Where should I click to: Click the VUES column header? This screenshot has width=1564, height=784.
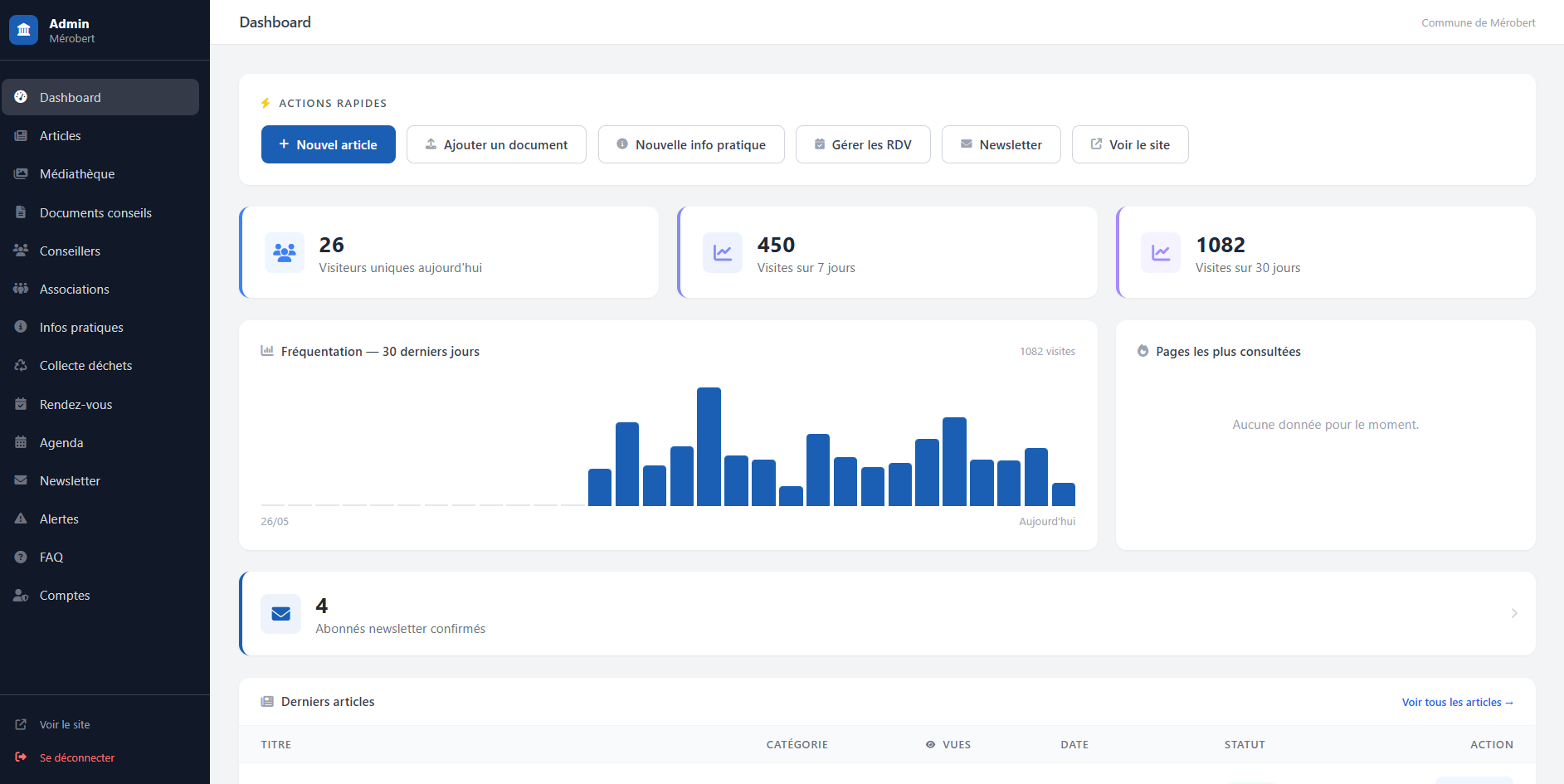click(x=948, y=744)
